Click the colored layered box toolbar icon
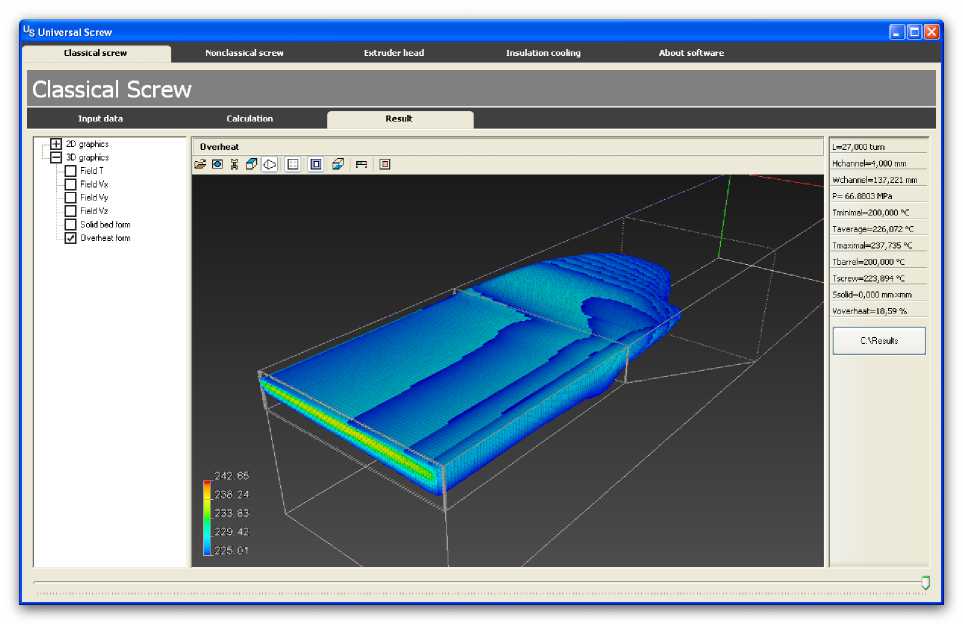This screenshot has width=963, height=624. coord(339,164)
